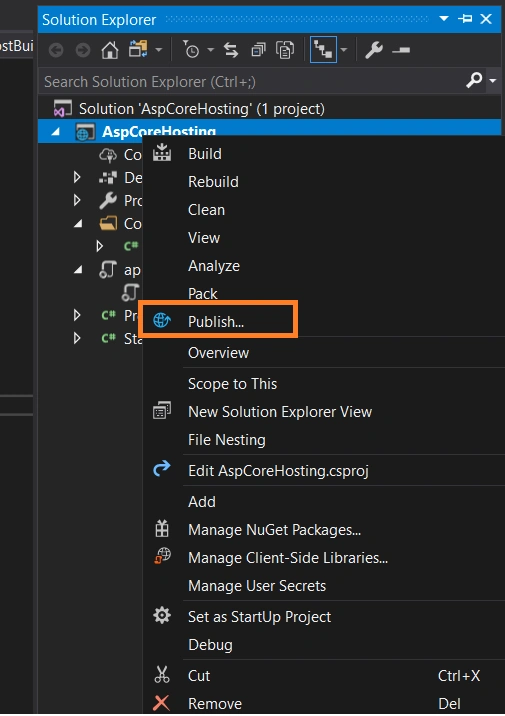Open the views switcher dropdown arrow
The width and height of the screenshot is (505, 716).
pos(158,50)
